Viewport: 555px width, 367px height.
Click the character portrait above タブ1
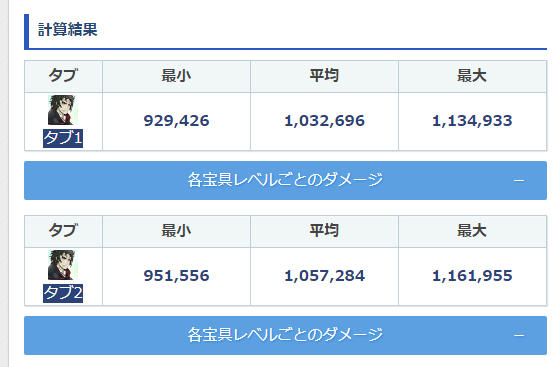pyautogui.click(x=63, y=110)
